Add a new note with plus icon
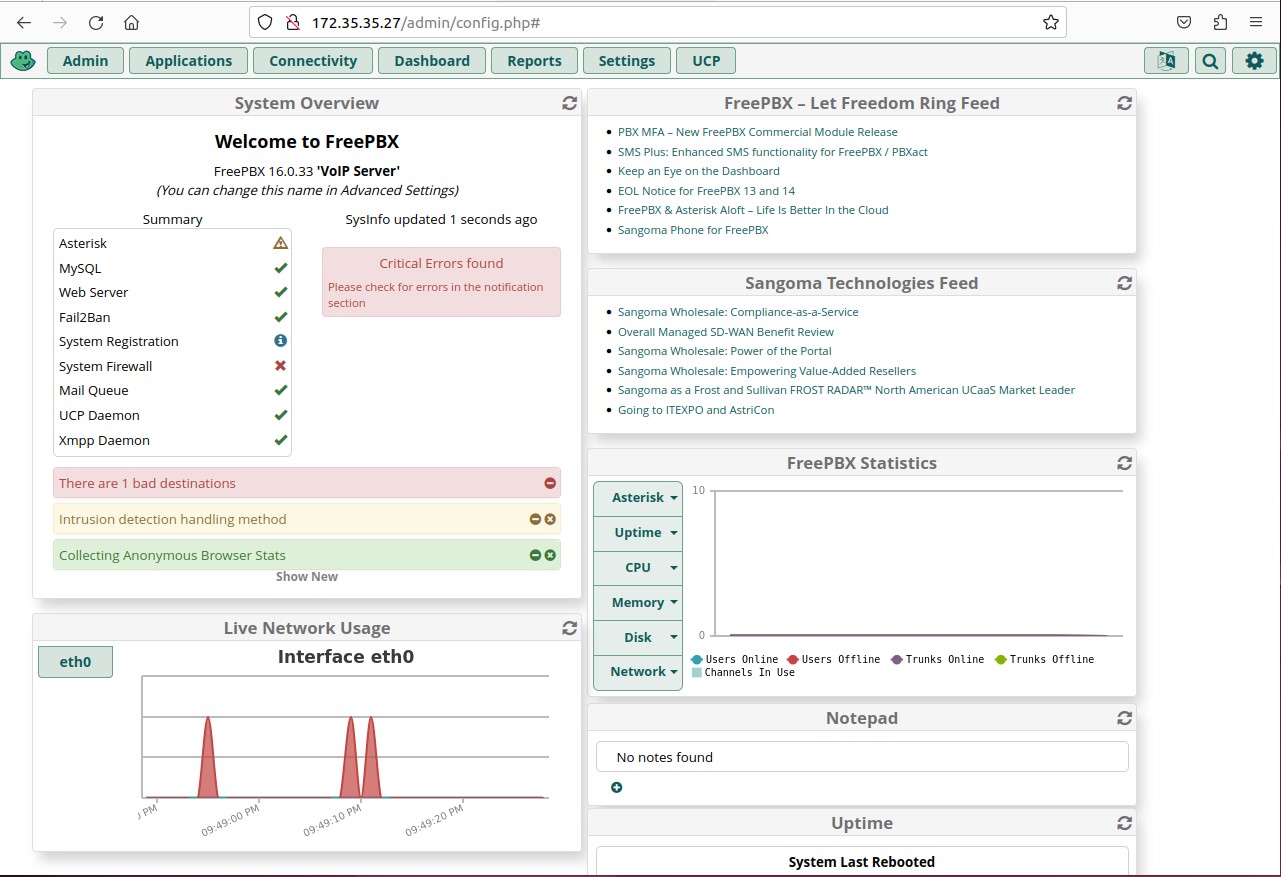 tap(616, 787)
